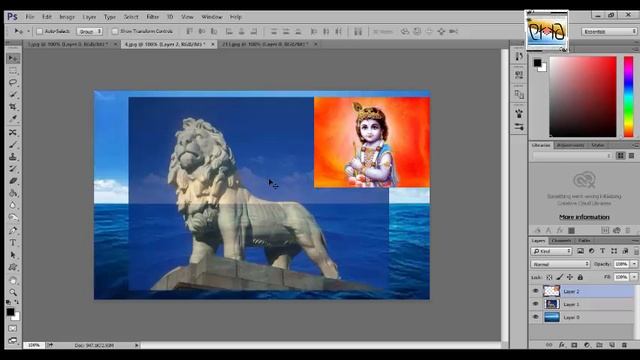Open layer filter Kind dropdown
Viewport: 640px width, 360px height.
[x=551, y=251]
